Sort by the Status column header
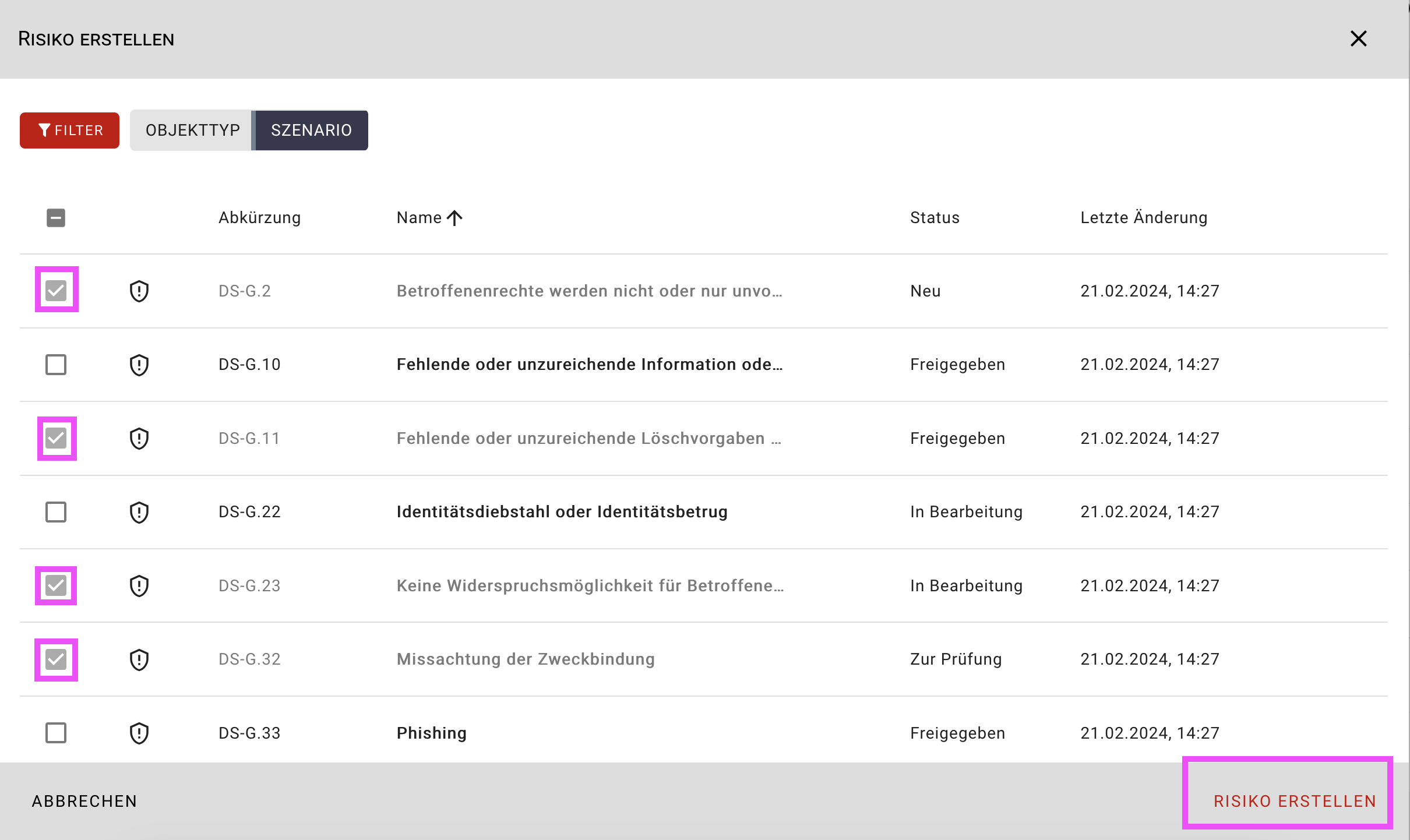This screenshot has height=840, width=1410. [x=934, y=218]
